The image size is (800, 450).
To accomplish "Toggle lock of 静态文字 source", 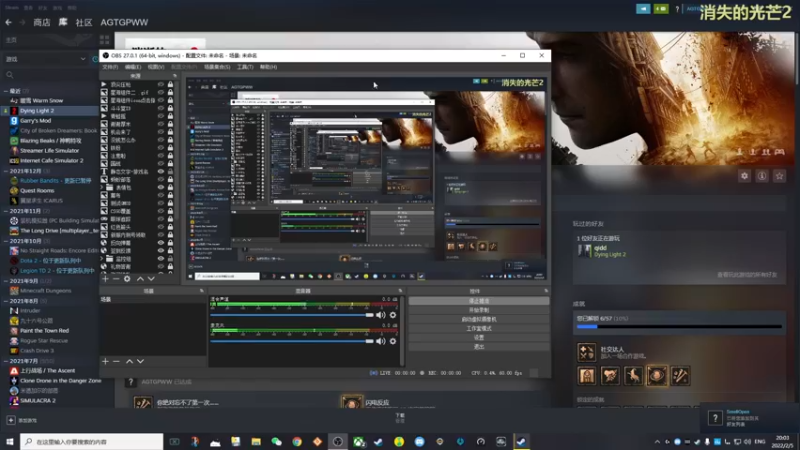I will 170,171.
